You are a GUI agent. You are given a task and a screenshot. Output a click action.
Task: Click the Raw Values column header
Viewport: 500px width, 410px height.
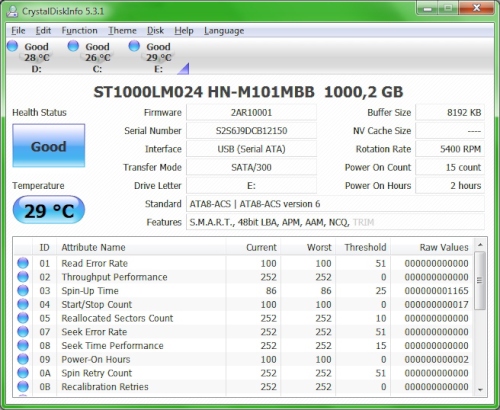coord(432,247)
